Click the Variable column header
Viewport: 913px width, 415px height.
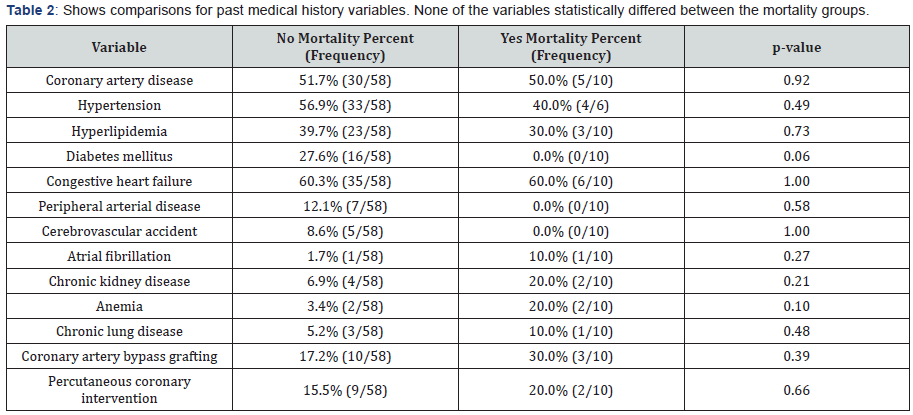(x=119, y=46)
